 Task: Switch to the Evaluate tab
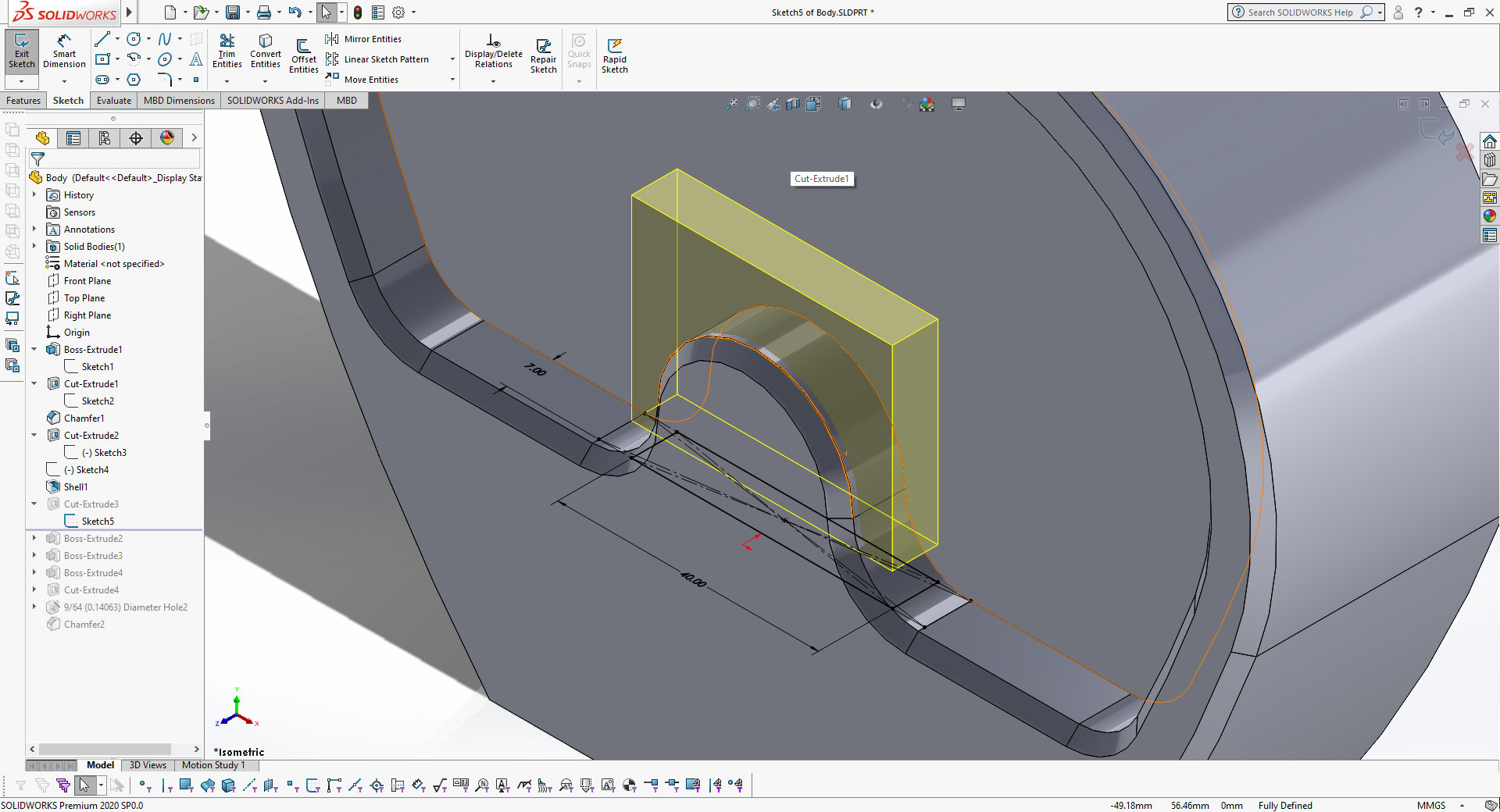(114, 101)
